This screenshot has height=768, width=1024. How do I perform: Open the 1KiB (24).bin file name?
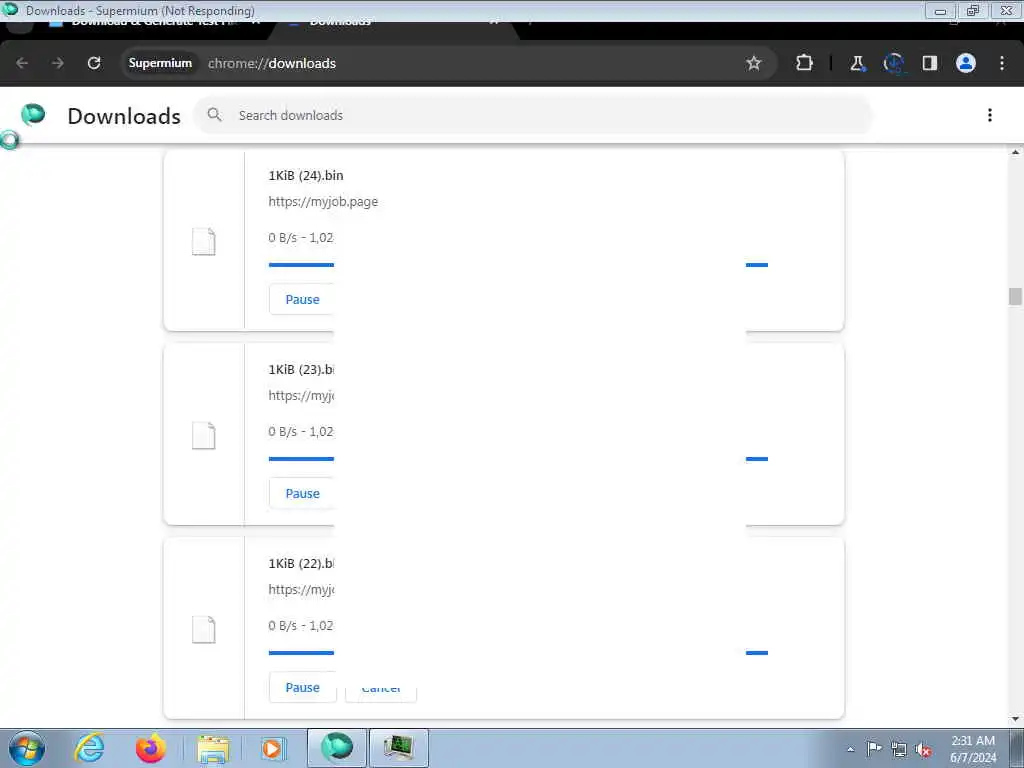point(306,175)
